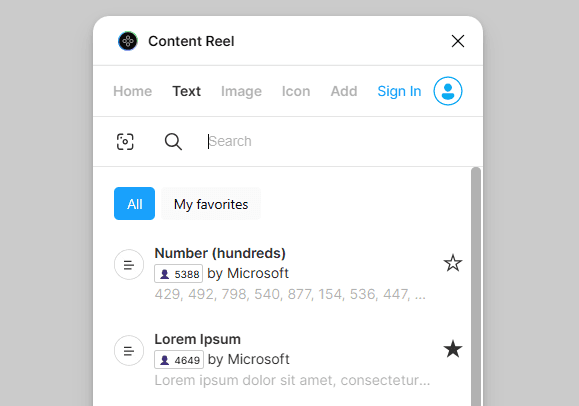
Task: Click the text icon for Number (hundreds)
Action: pos(129,265)
